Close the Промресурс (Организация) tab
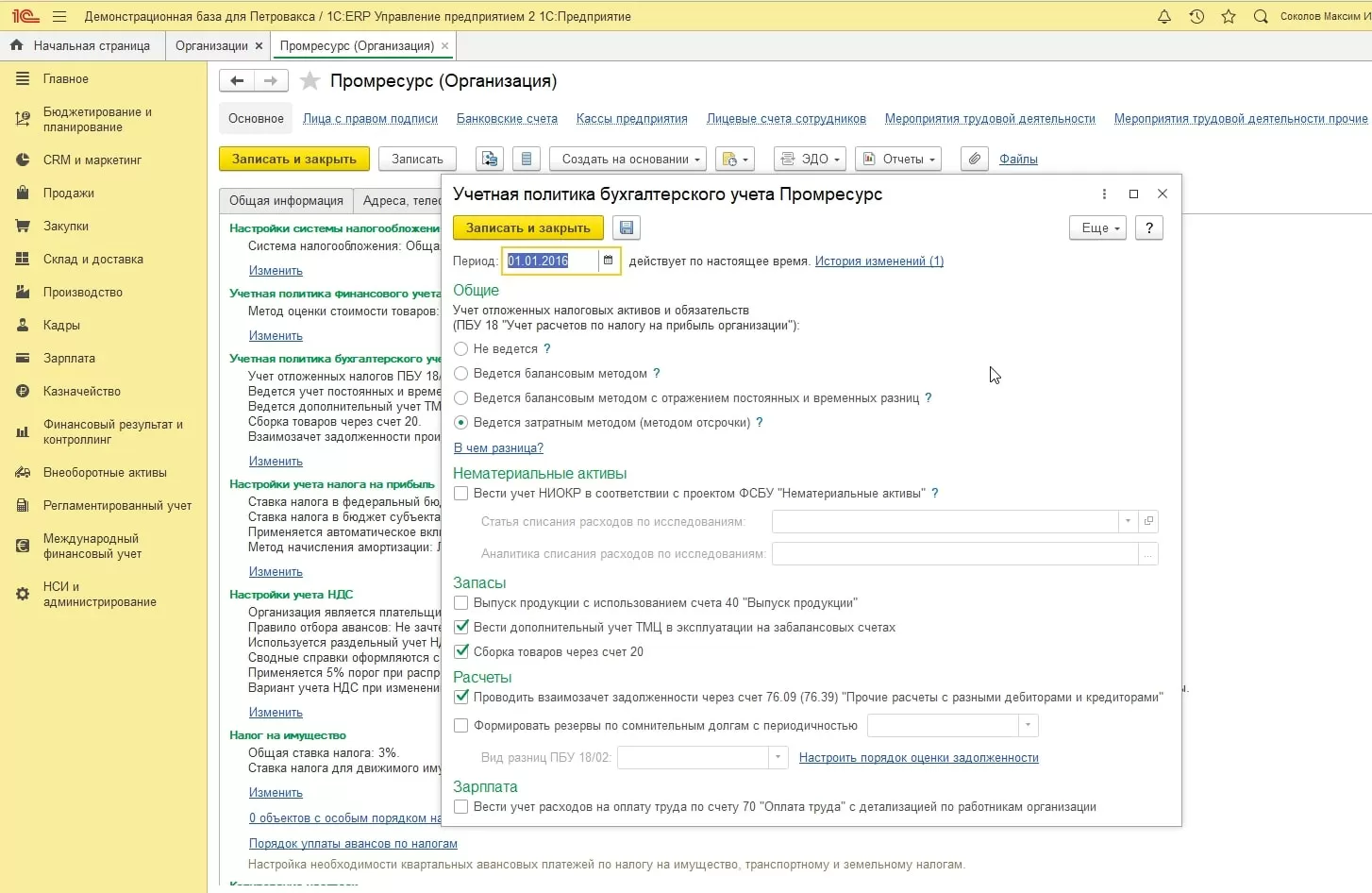 [x=445, y=45]
